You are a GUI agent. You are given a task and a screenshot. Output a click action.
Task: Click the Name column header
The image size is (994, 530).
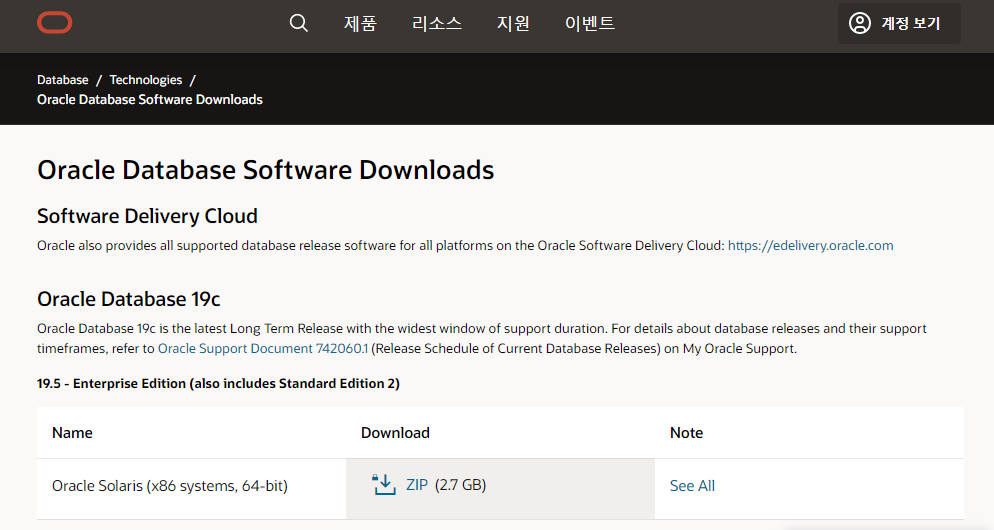(x=72, y=433)
